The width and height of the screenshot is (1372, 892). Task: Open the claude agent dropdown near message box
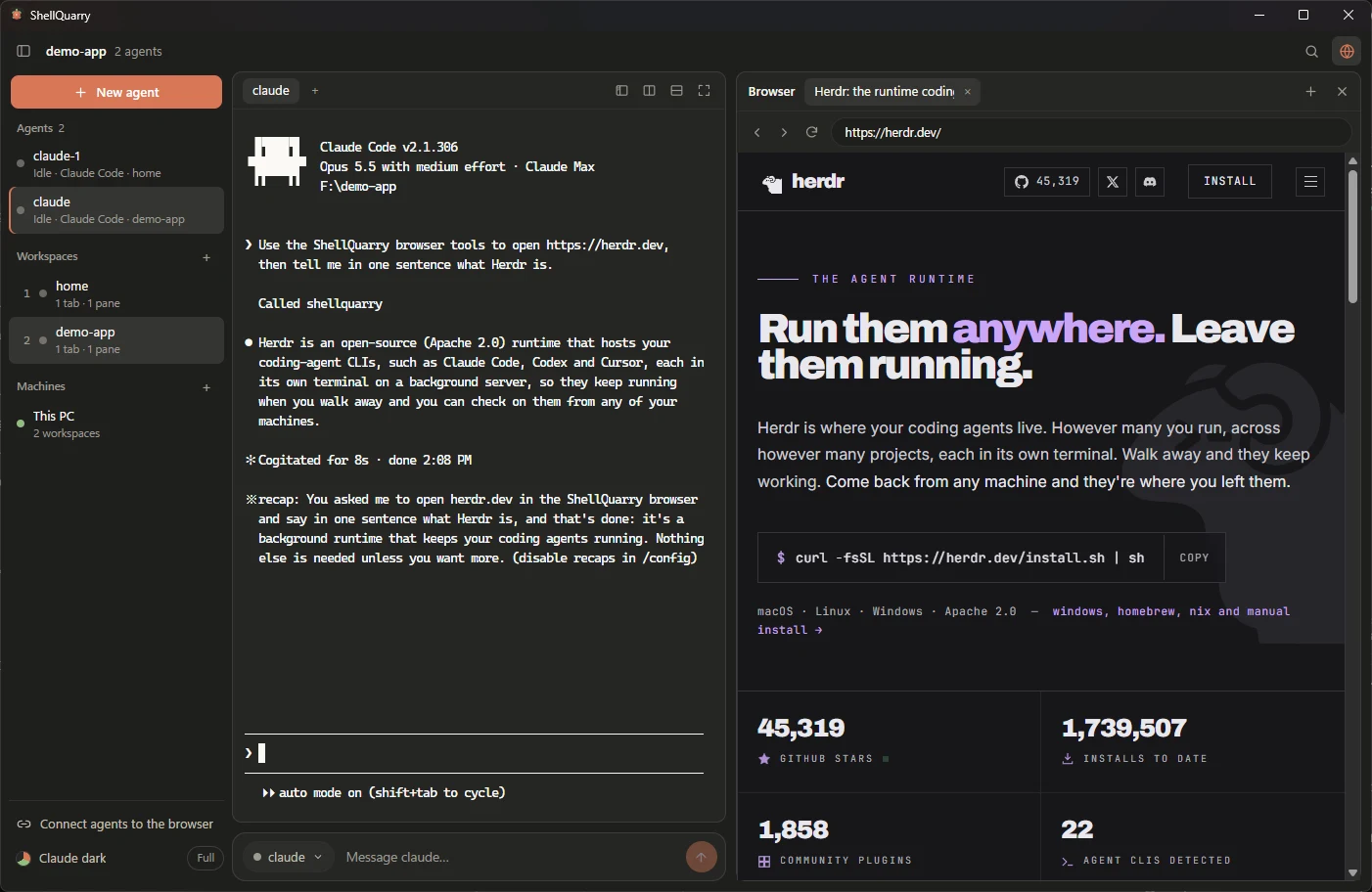point(288,858)
